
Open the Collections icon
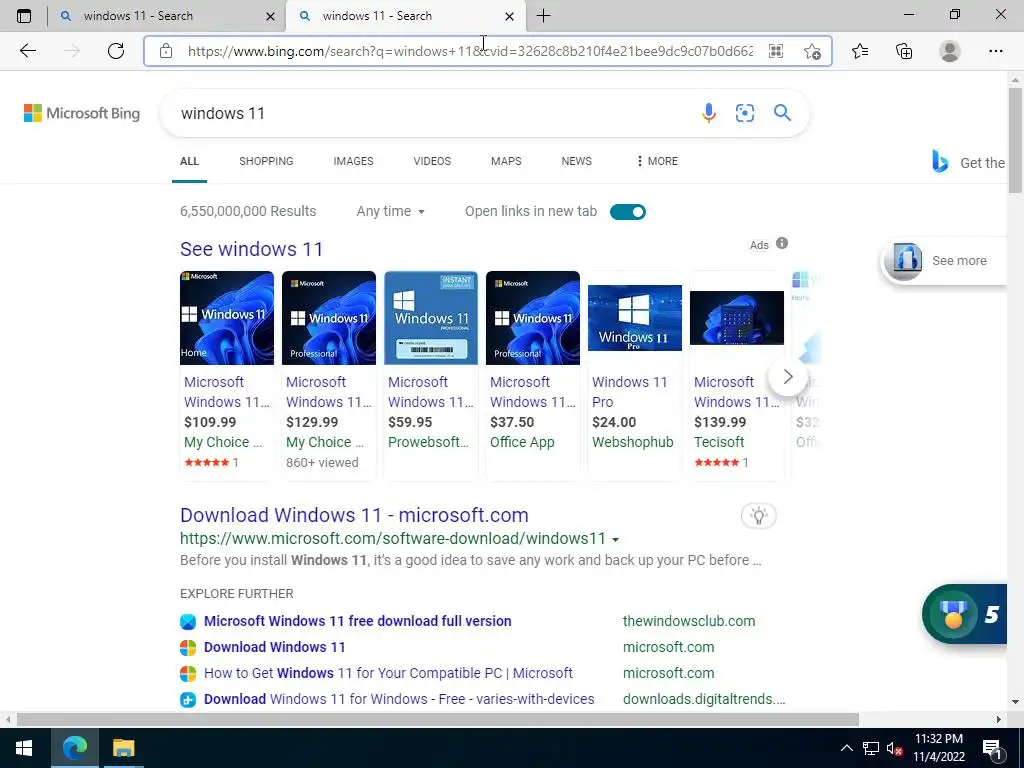pyautogui.click(x=904, y=51)
